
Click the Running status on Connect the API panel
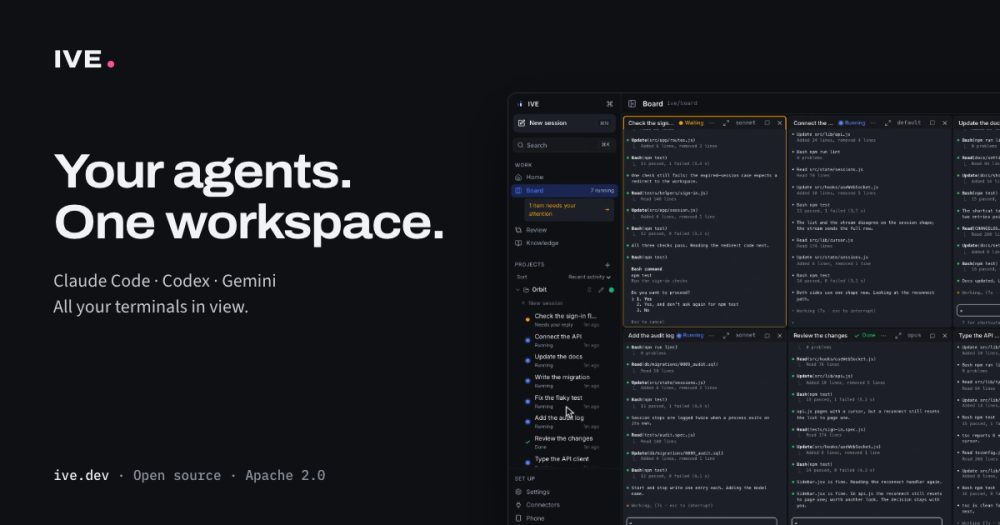[851, 123]
